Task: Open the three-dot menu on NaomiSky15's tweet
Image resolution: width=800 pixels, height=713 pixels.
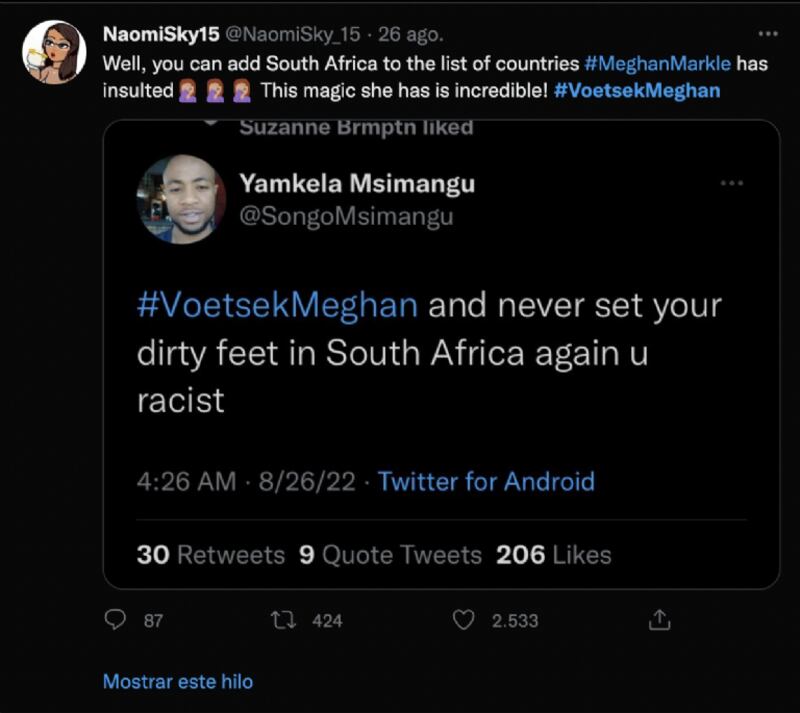Action: pos(768,34)
